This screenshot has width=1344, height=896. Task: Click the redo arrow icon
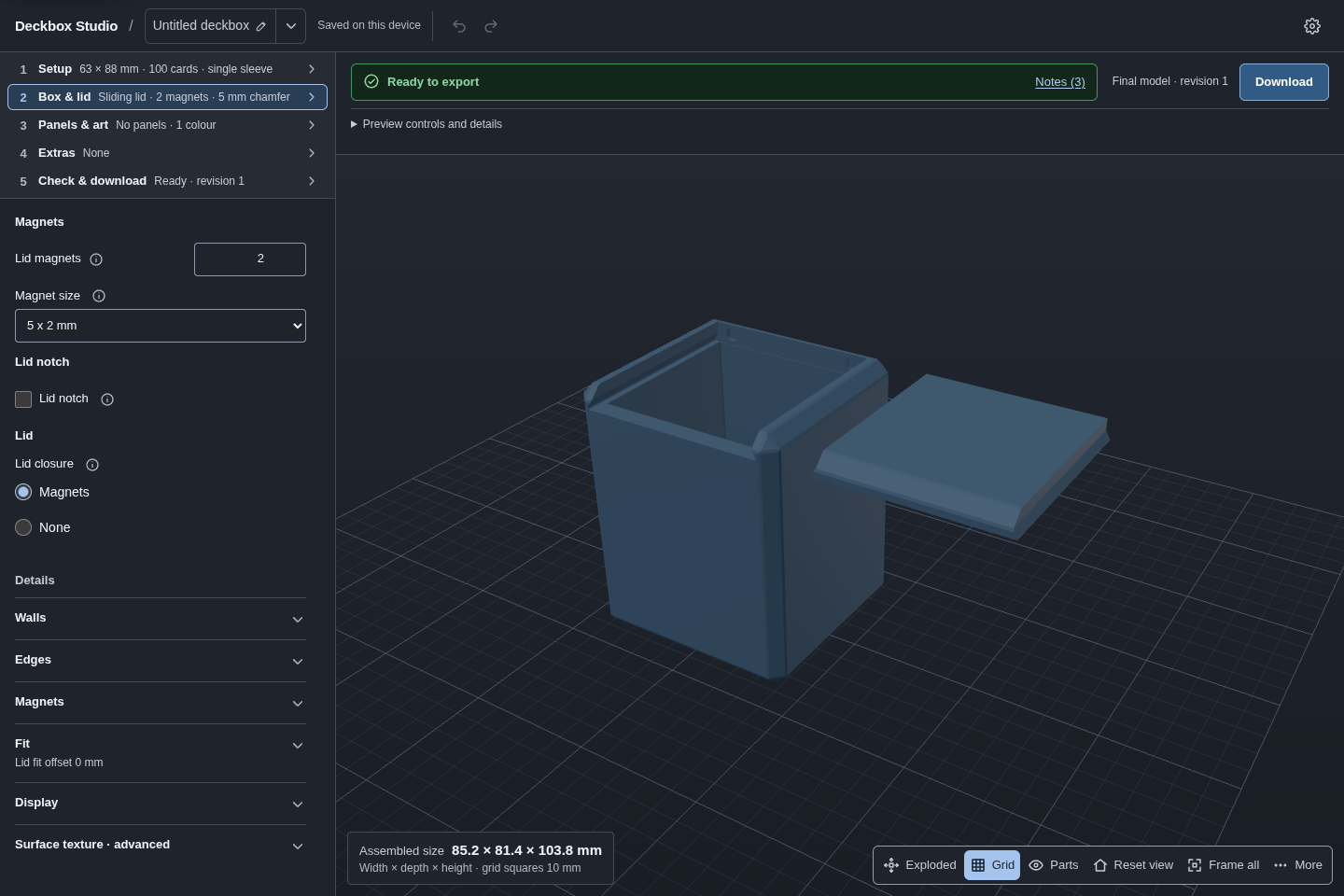pyautogui.click(x=491, y=26)
